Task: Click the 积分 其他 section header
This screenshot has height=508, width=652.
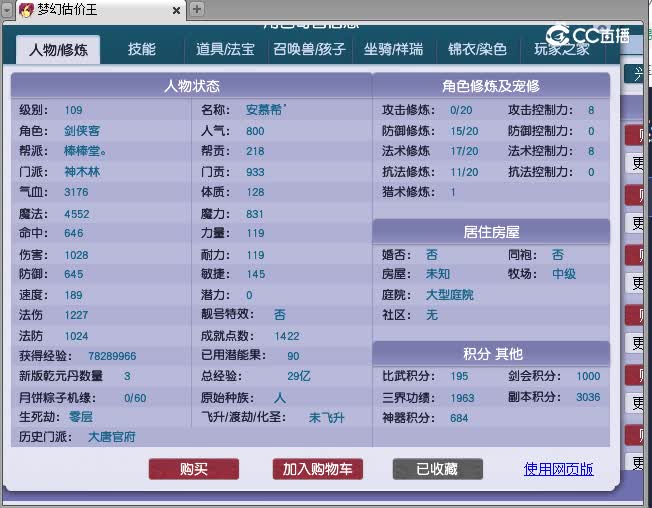Action: pos(491,354)
